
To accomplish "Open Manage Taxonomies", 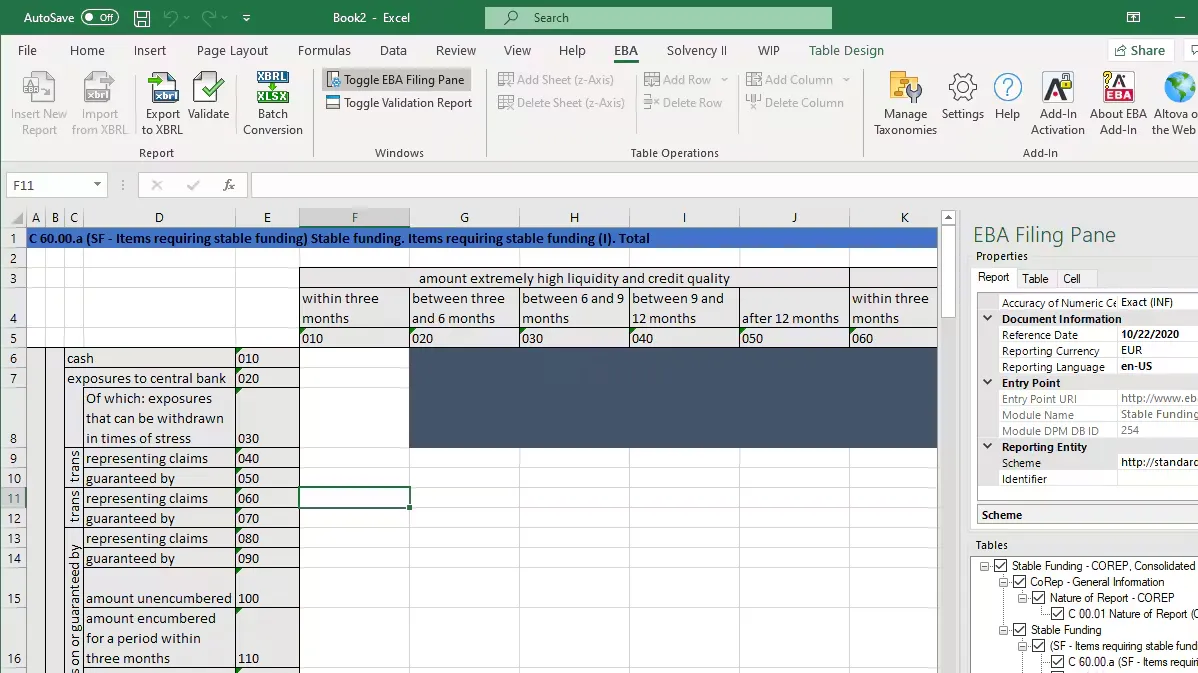I will pyautogui.click(x=905, y=89).
